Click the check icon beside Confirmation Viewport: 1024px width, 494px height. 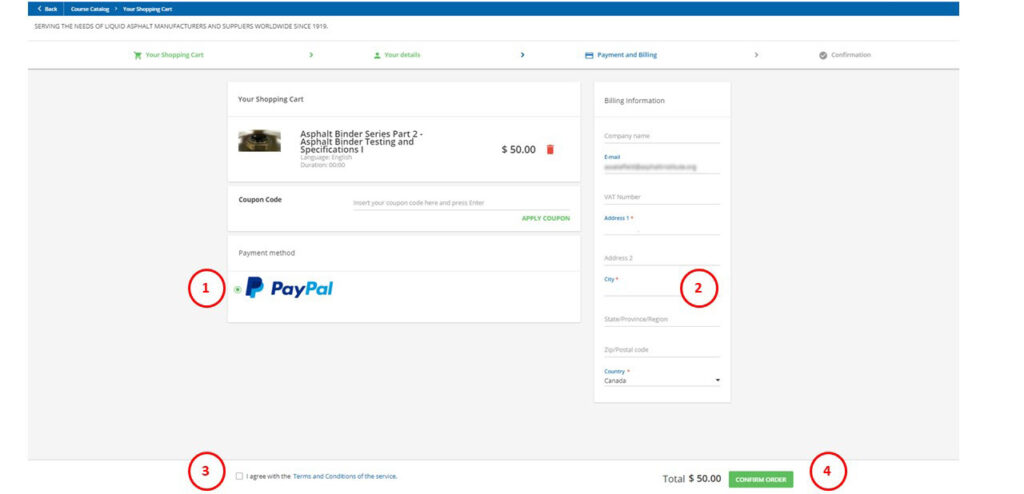click(x=823, y=56)
